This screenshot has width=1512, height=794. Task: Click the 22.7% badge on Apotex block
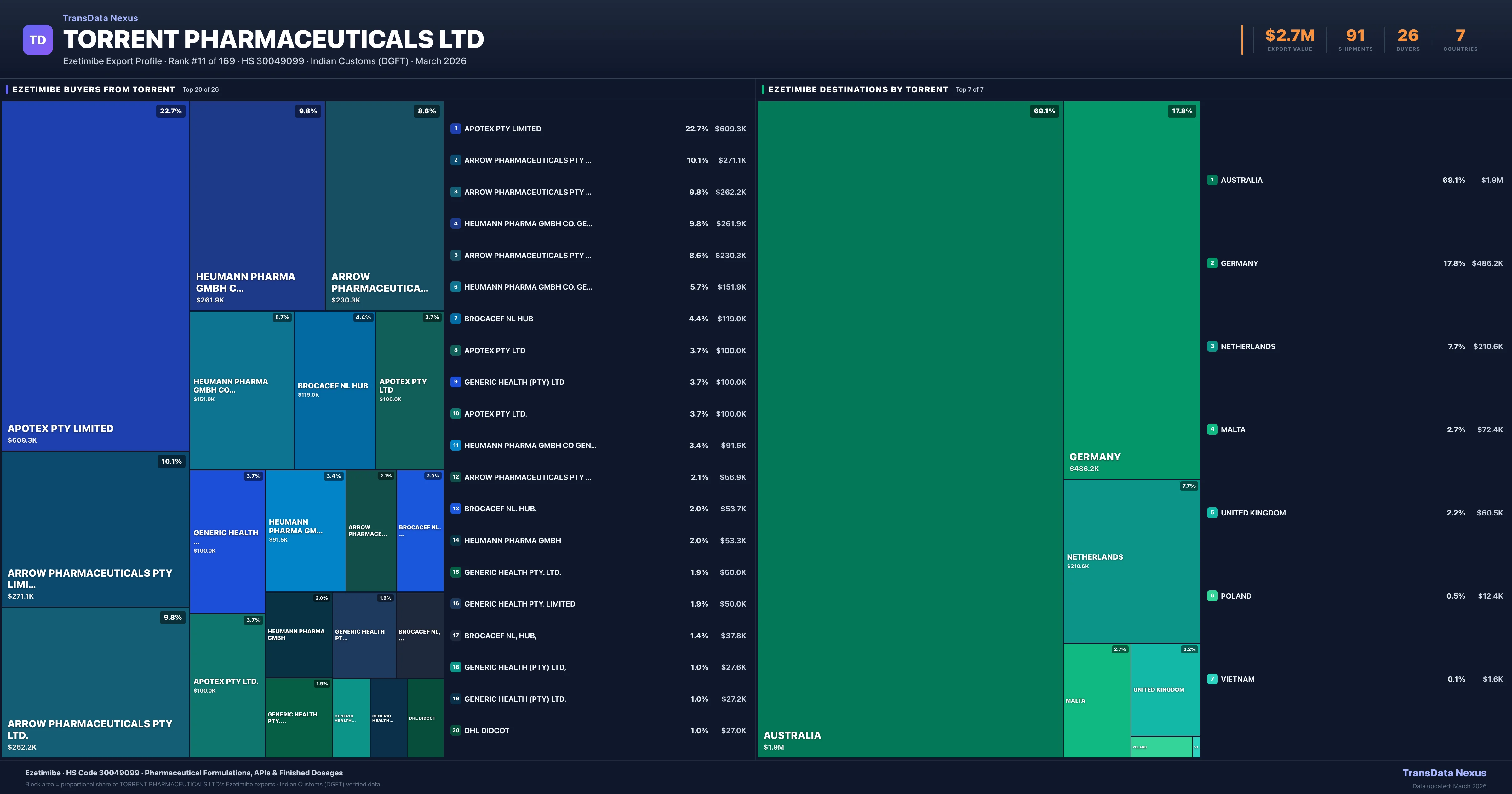pyautogui.click(x=171, y=111)
